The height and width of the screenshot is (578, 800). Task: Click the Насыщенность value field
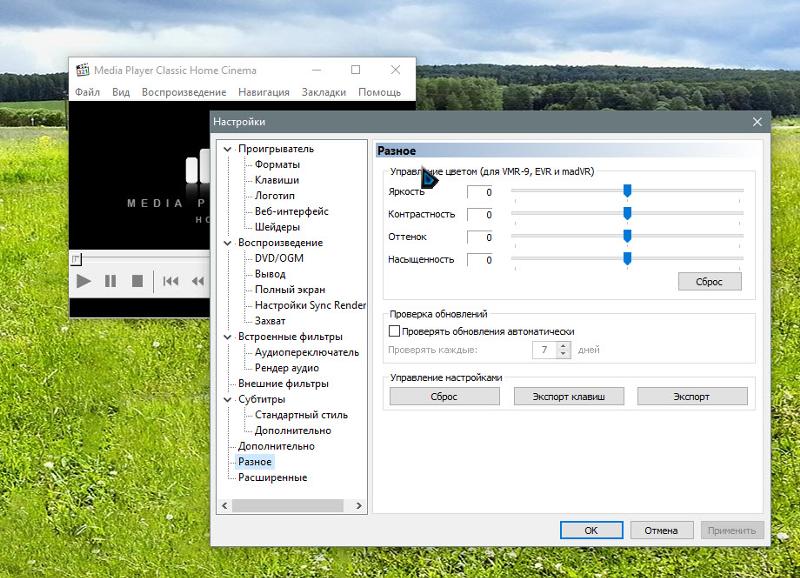pos(480,260)
